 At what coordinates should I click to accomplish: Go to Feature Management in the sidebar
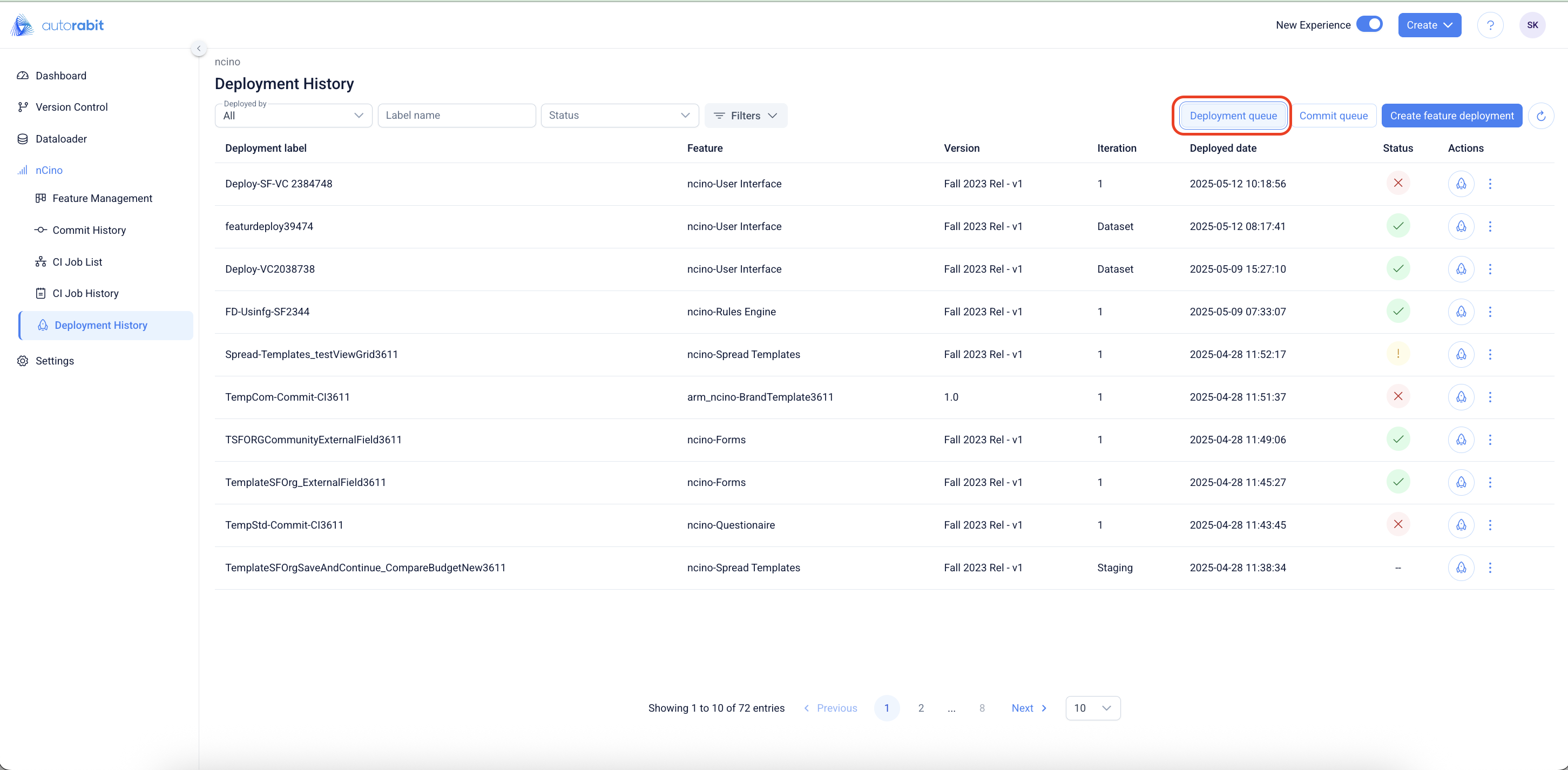pos(102,198)
